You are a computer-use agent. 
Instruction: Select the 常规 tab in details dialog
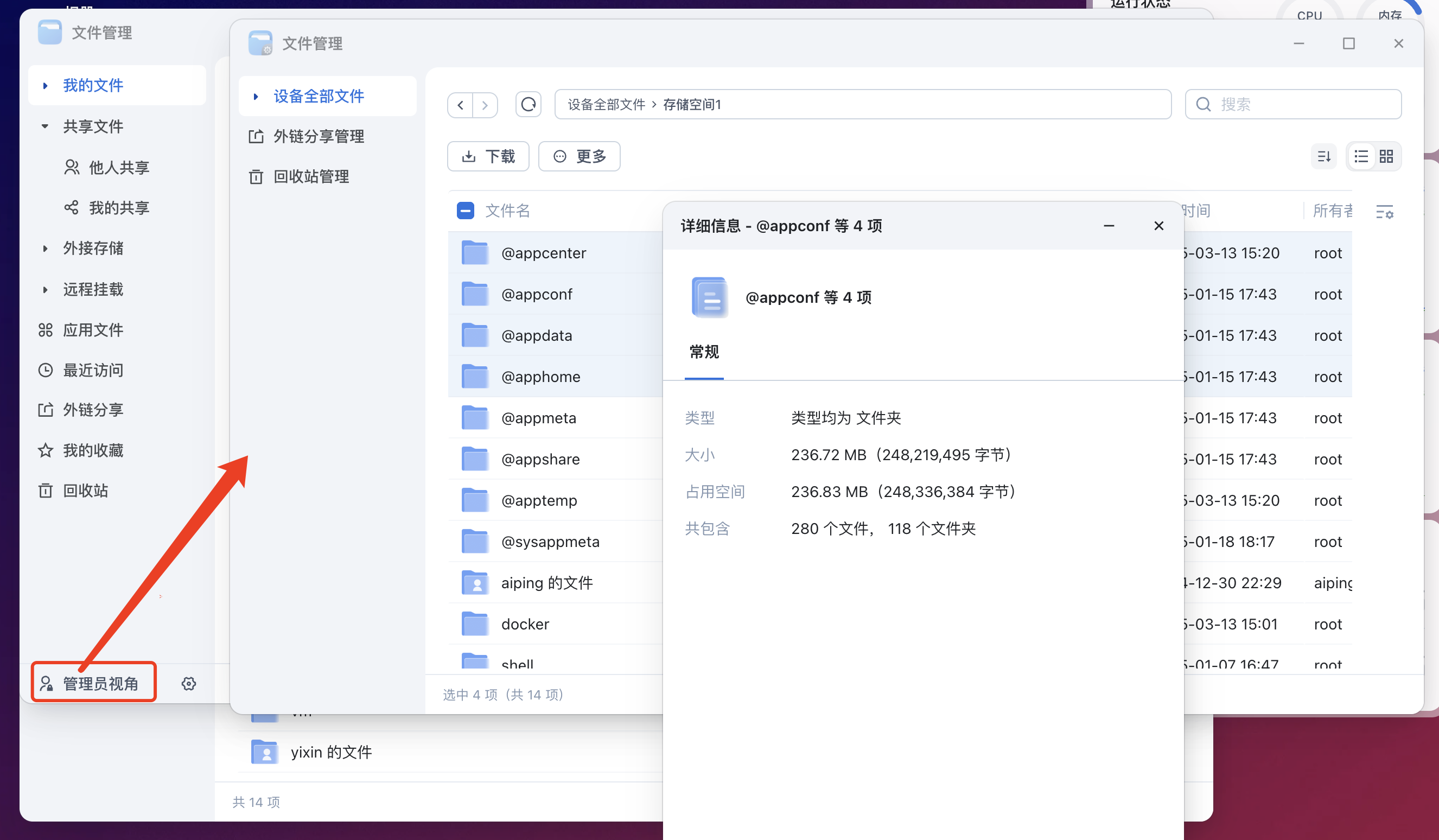point(704,352)
